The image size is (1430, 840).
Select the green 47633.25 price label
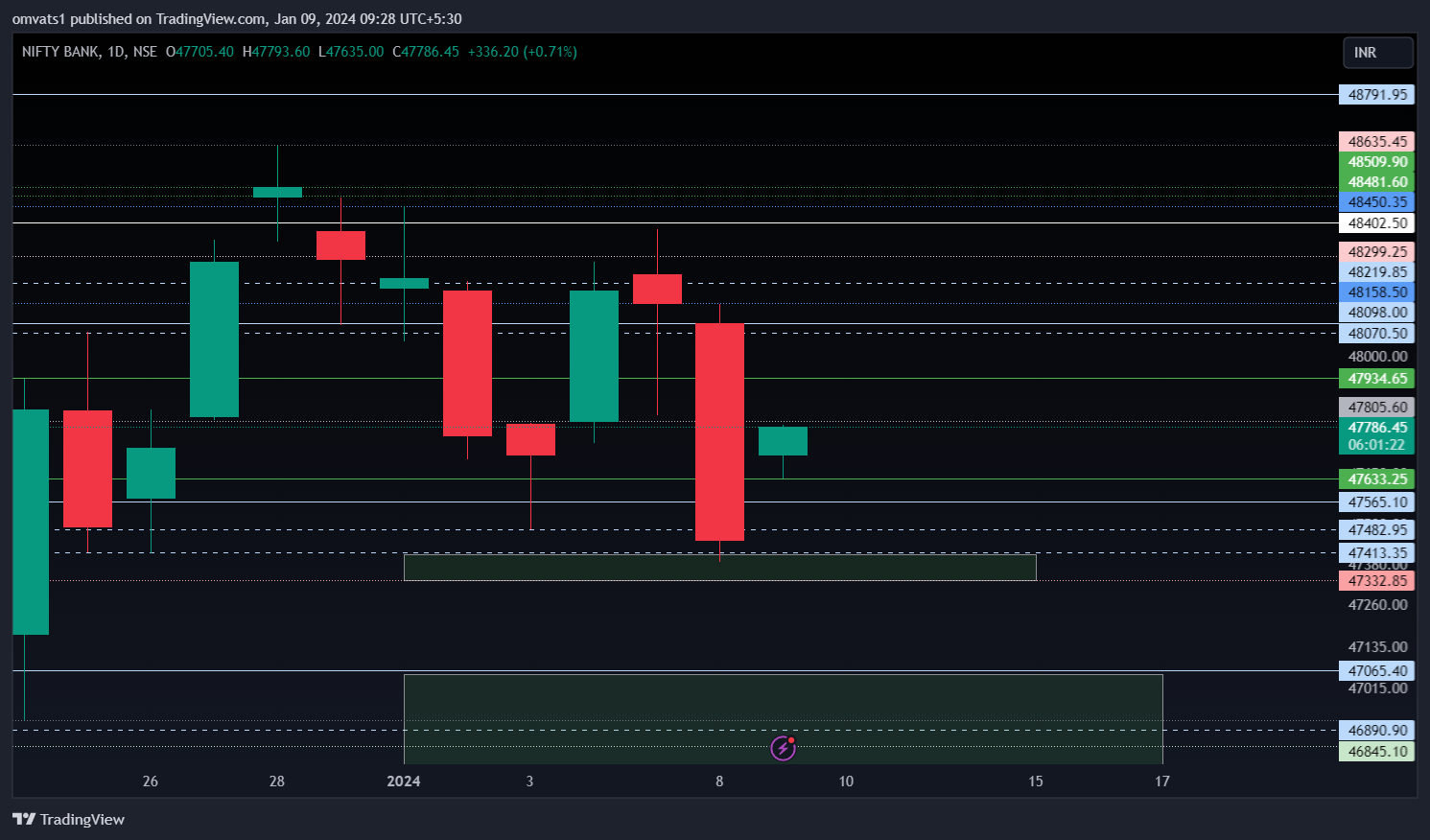[1377, 479]
